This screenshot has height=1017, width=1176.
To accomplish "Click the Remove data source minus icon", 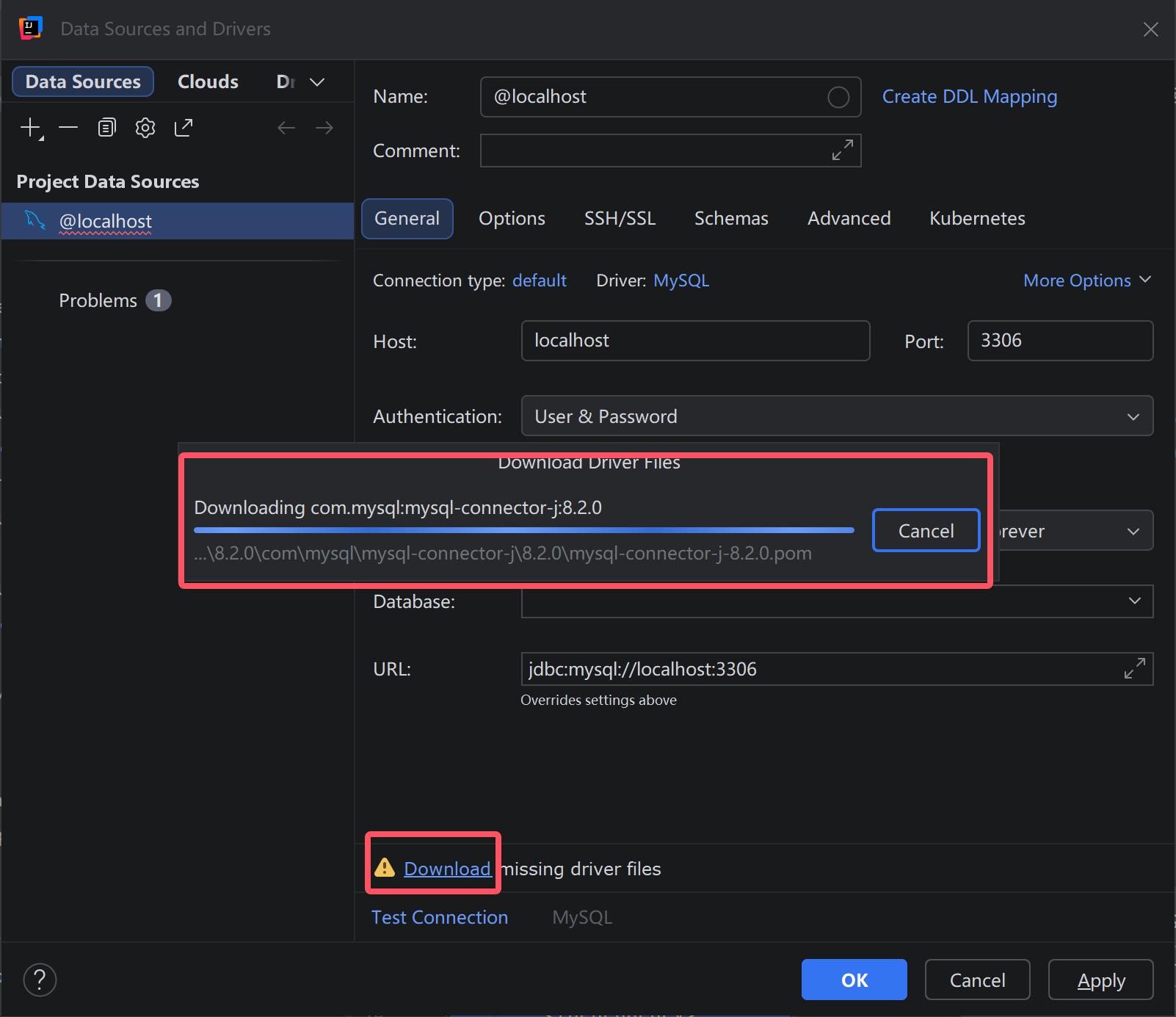I will (x=68, y=128).
